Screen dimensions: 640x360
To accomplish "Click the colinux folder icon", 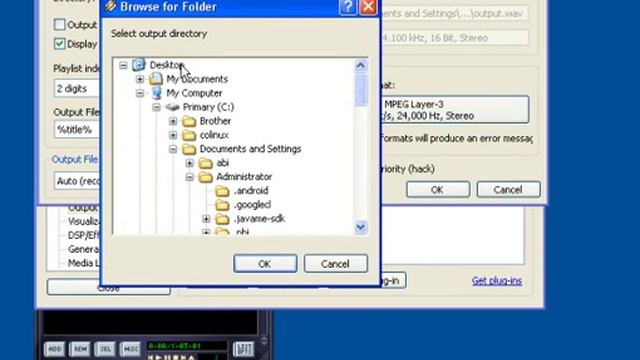I will click(x=189, y=135).
